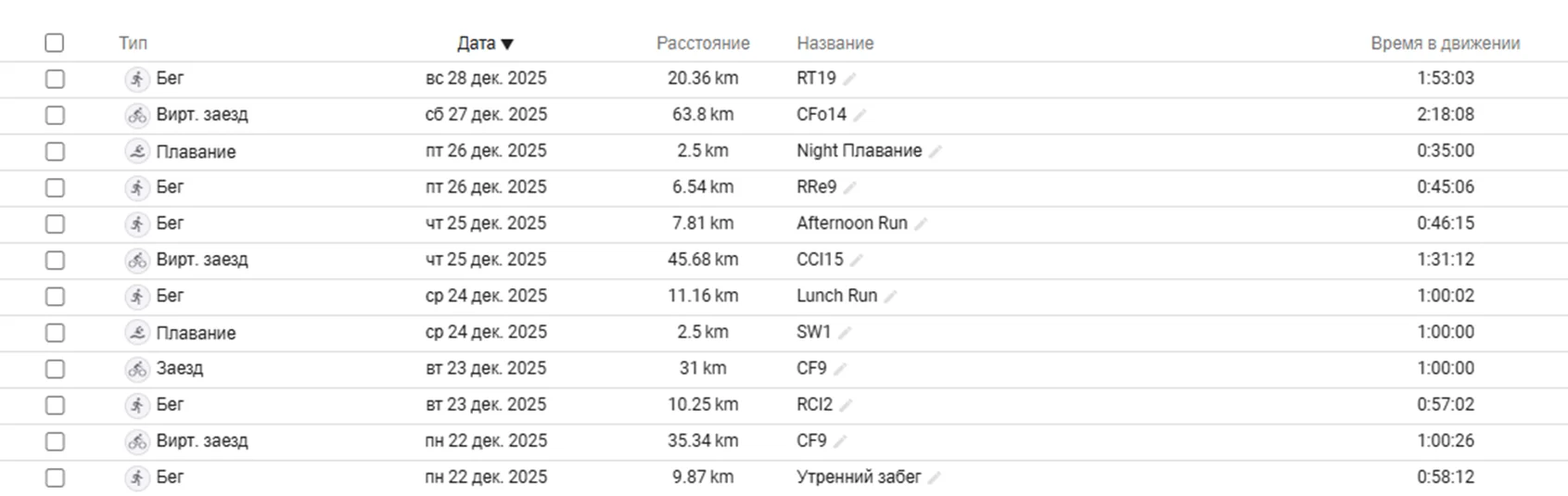Check the box for RT19 run
The width and height of the screenshot is (1568, 496).
pos(55,79)
